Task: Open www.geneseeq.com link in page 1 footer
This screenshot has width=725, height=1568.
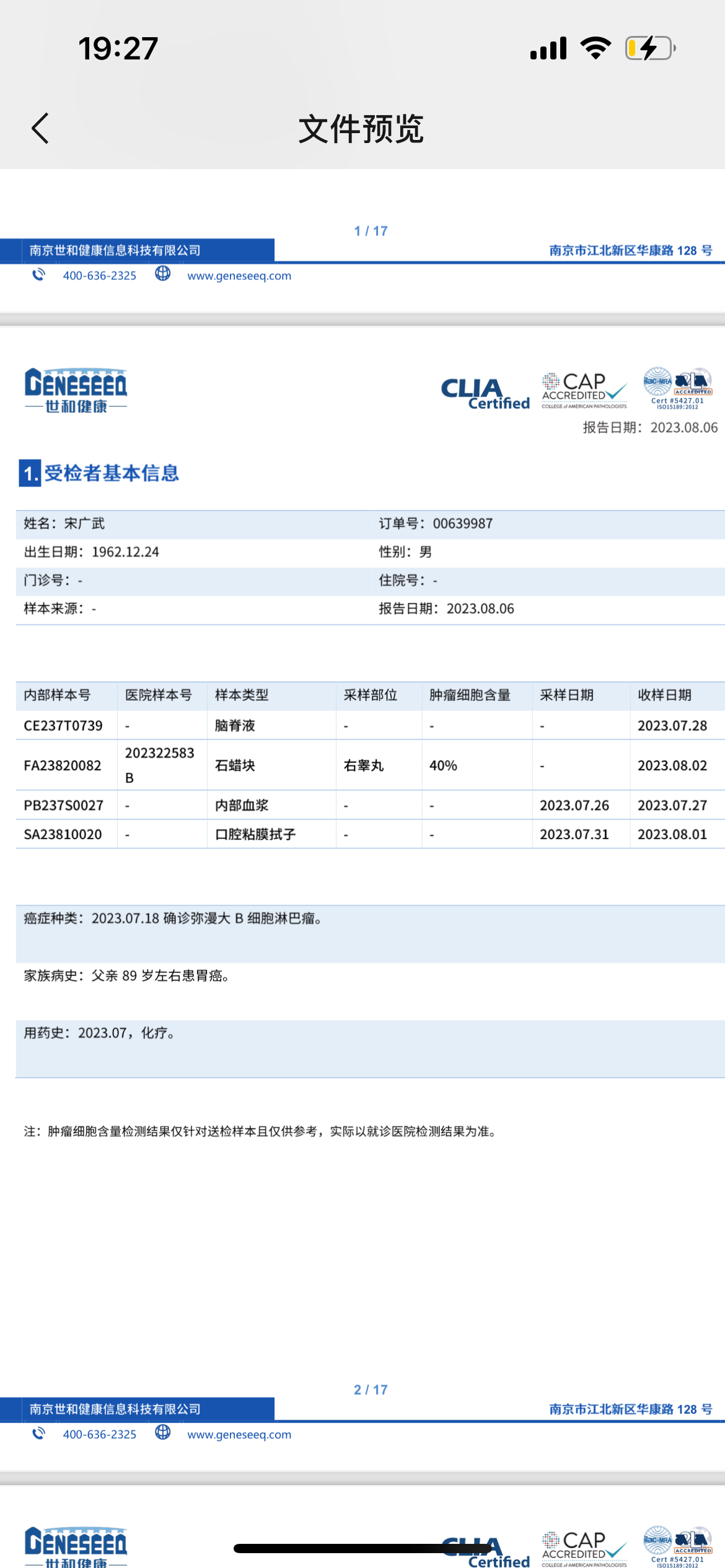Action: pos(239,276)
